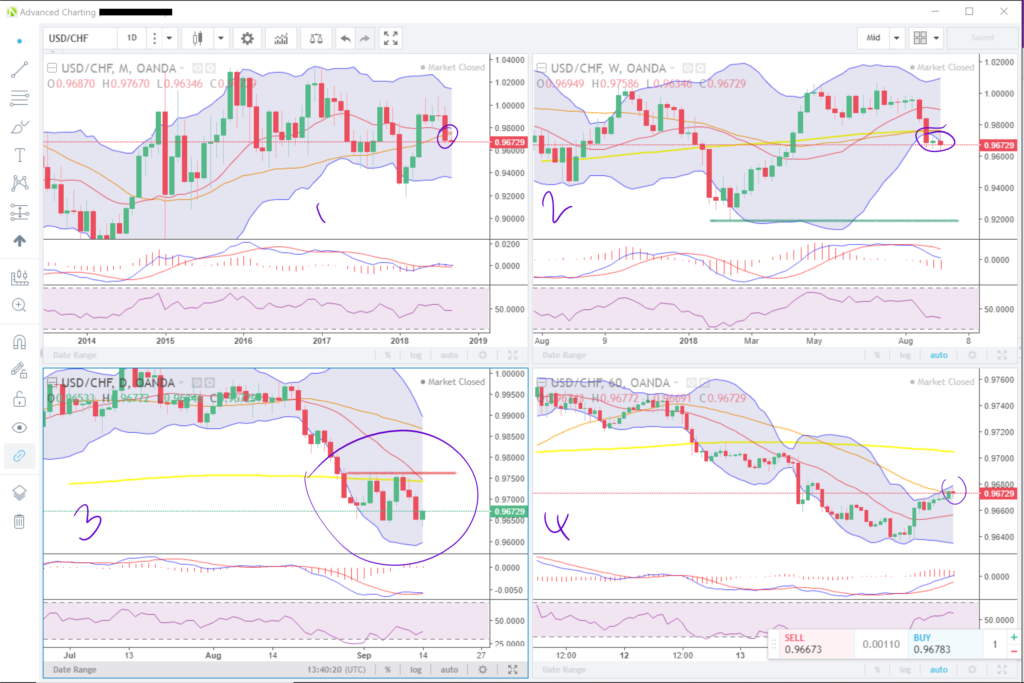Toggle the hide all drawings eye icon
The height and width of the screenshot is (683, 1024).
coord(19,427)
